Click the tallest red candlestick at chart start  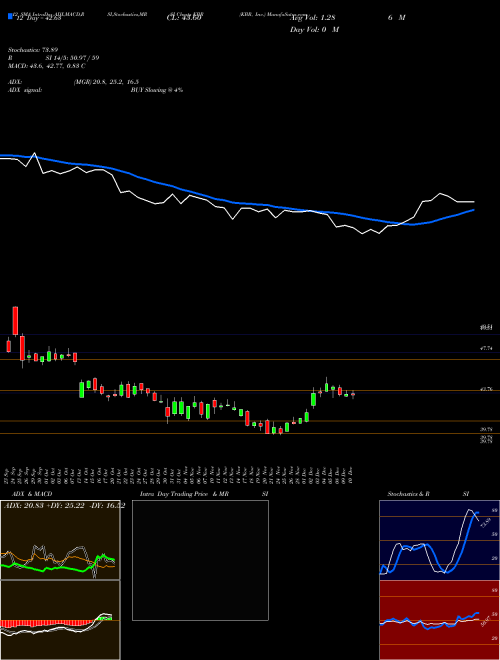pyautogui.click(x=16, y=321)
